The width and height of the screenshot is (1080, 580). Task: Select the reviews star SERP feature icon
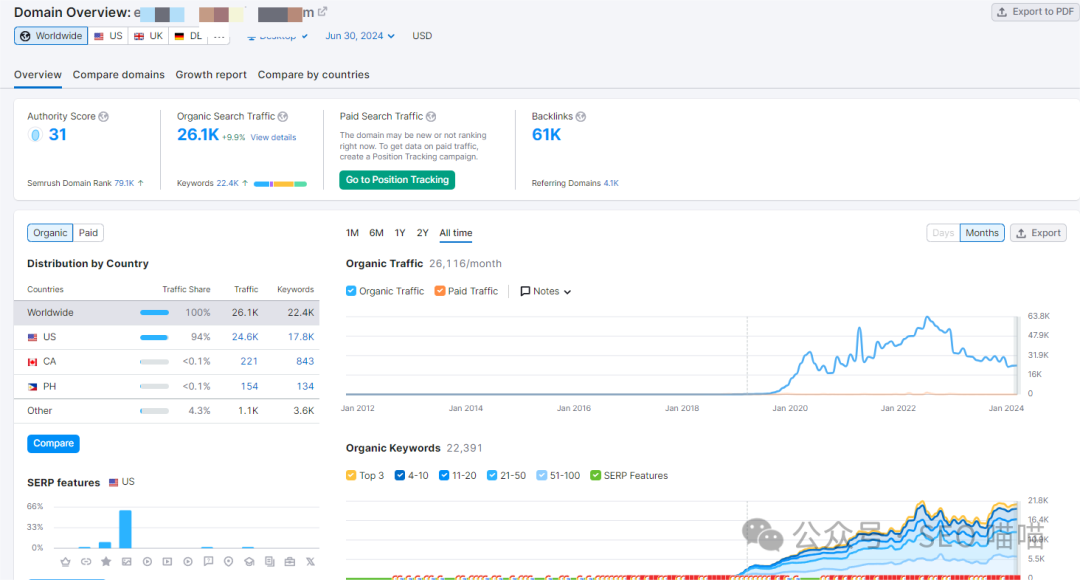point(106,562)
